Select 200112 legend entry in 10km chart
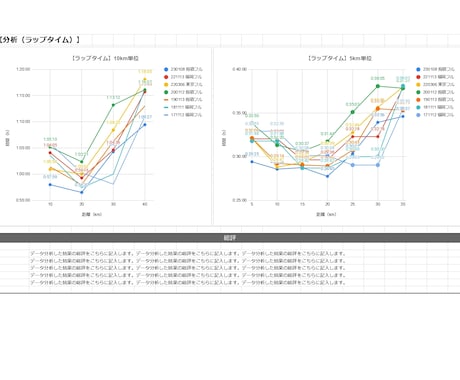The width and height of the screenshot is (460, 380). [183, 92]
